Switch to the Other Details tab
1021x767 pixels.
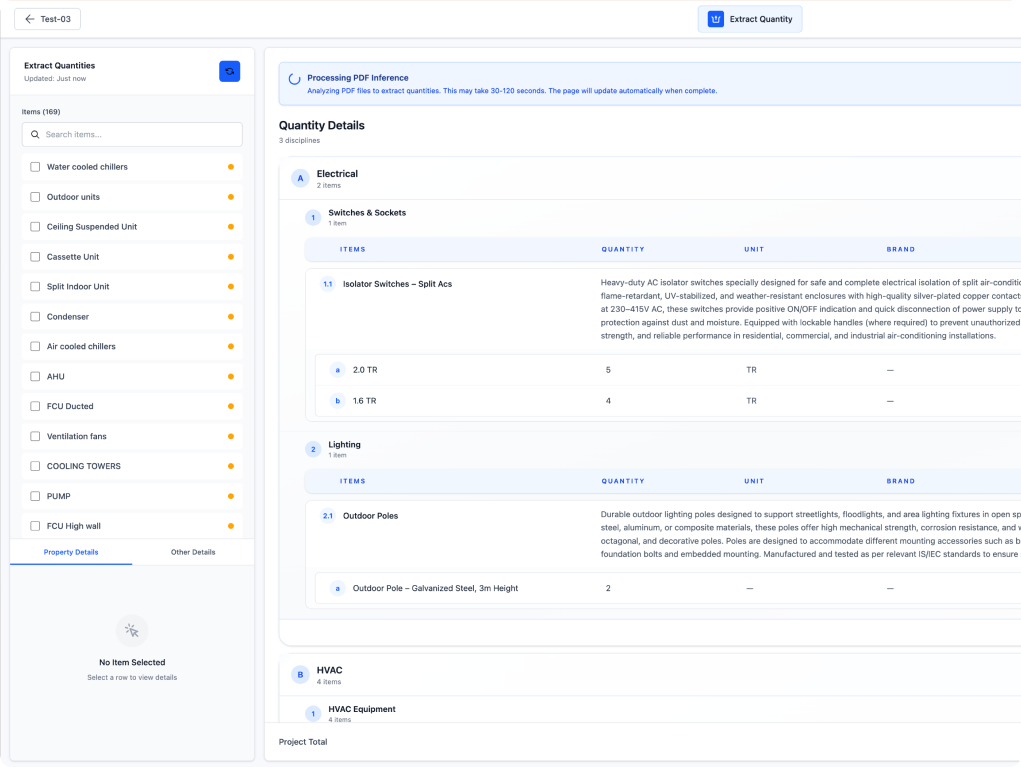pos(193,552)
